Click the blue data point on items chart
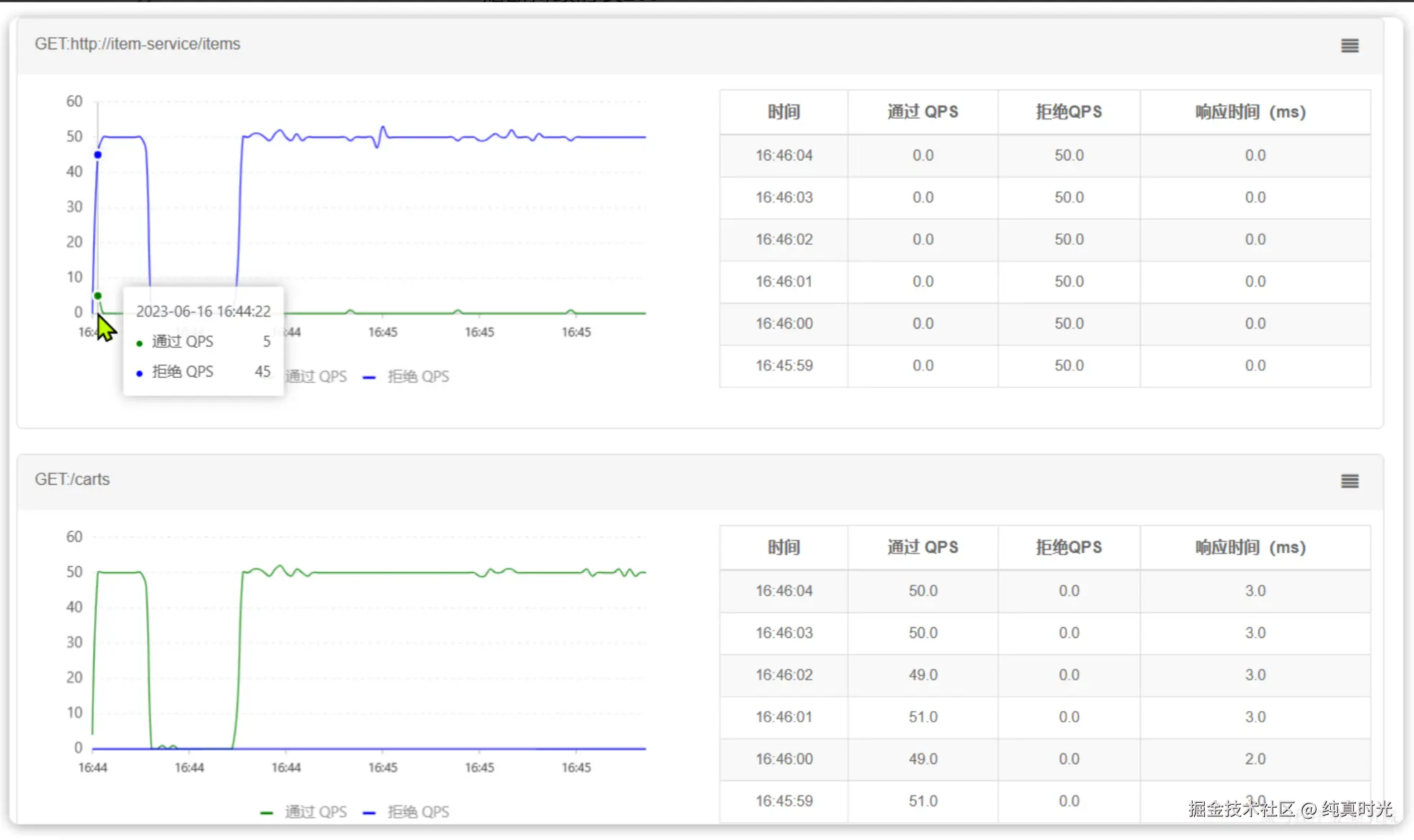1414x840 pixels. [x=98, y=155]
